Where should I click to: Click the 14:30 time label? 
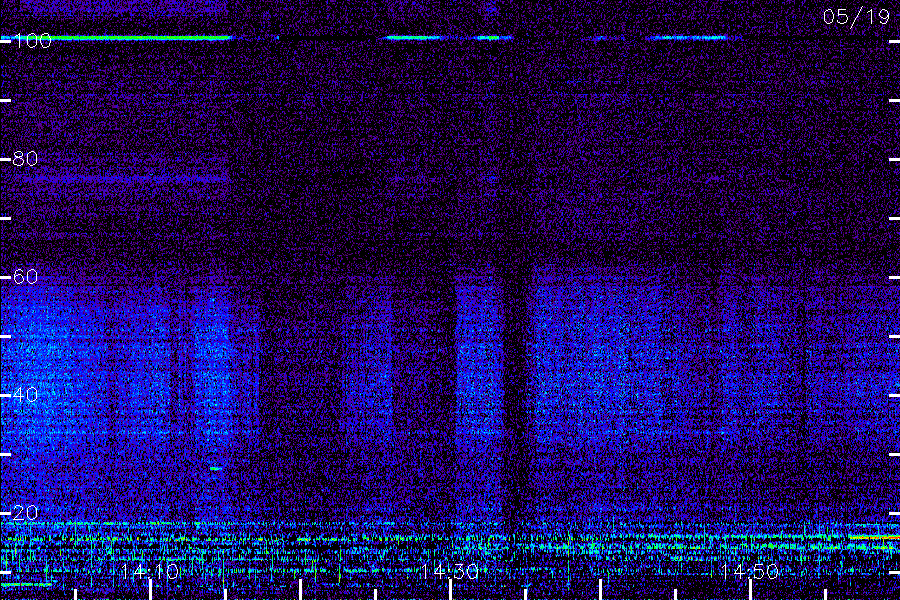449,572
